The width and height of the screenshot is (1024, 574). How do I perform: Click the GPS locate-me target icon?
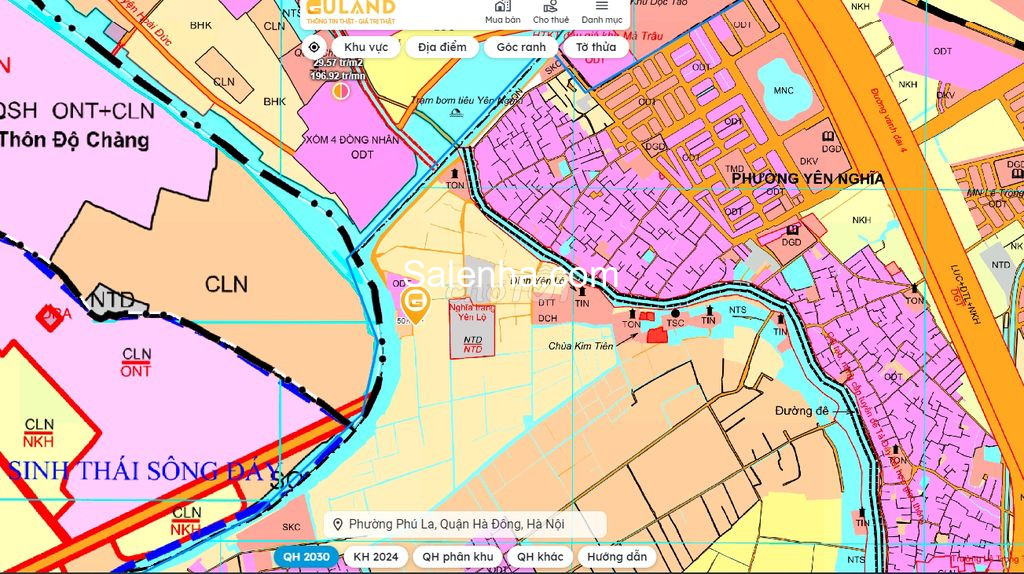point(314,47)
